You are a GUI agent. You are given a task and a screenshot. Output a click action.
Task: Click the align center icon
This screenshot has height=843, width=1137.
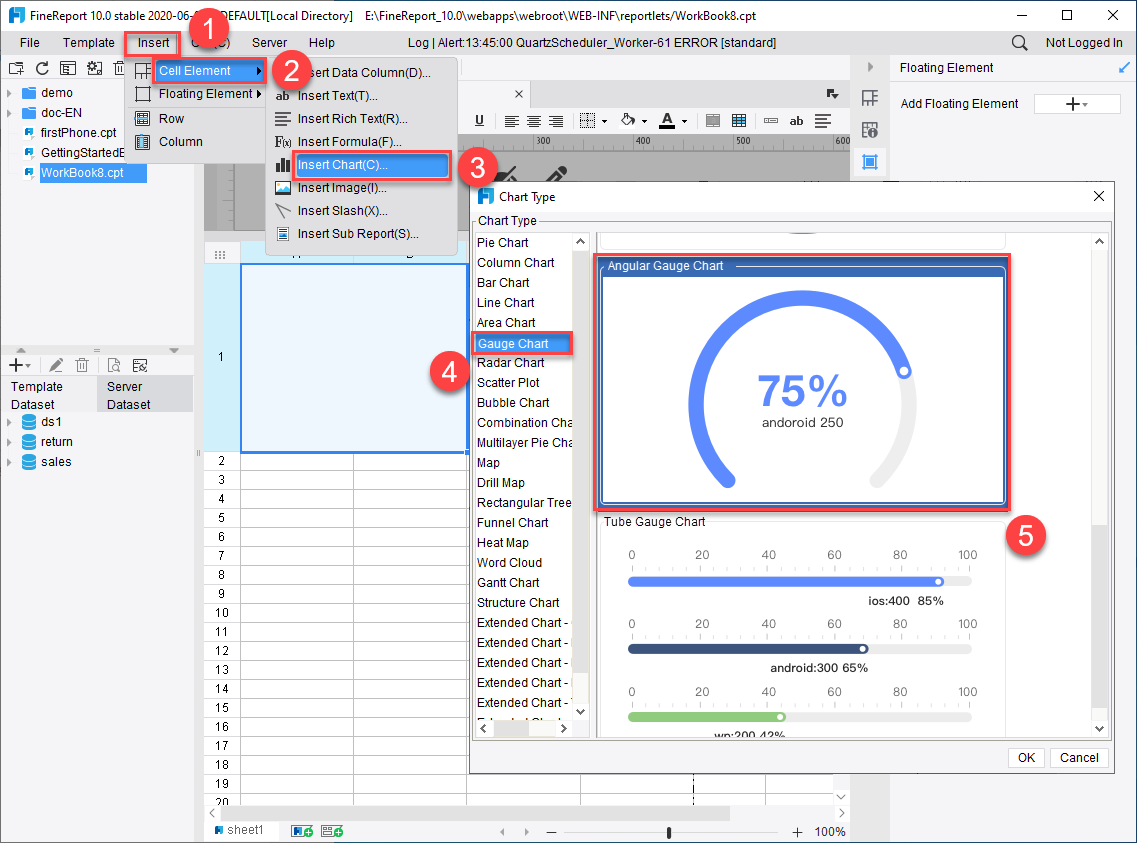(534, 121)
